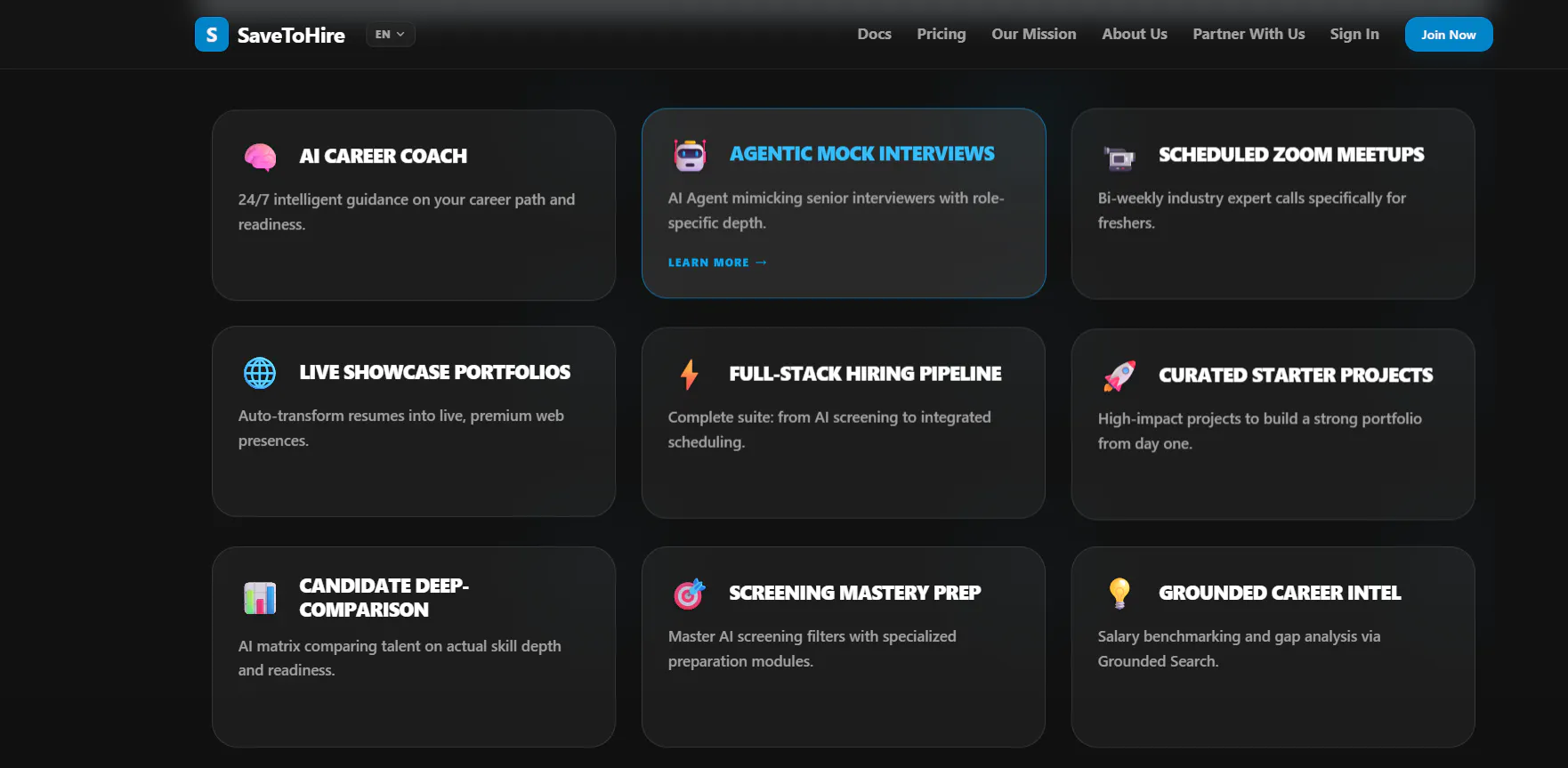Select the Screening Mastery Prep heading

(855, 593)
